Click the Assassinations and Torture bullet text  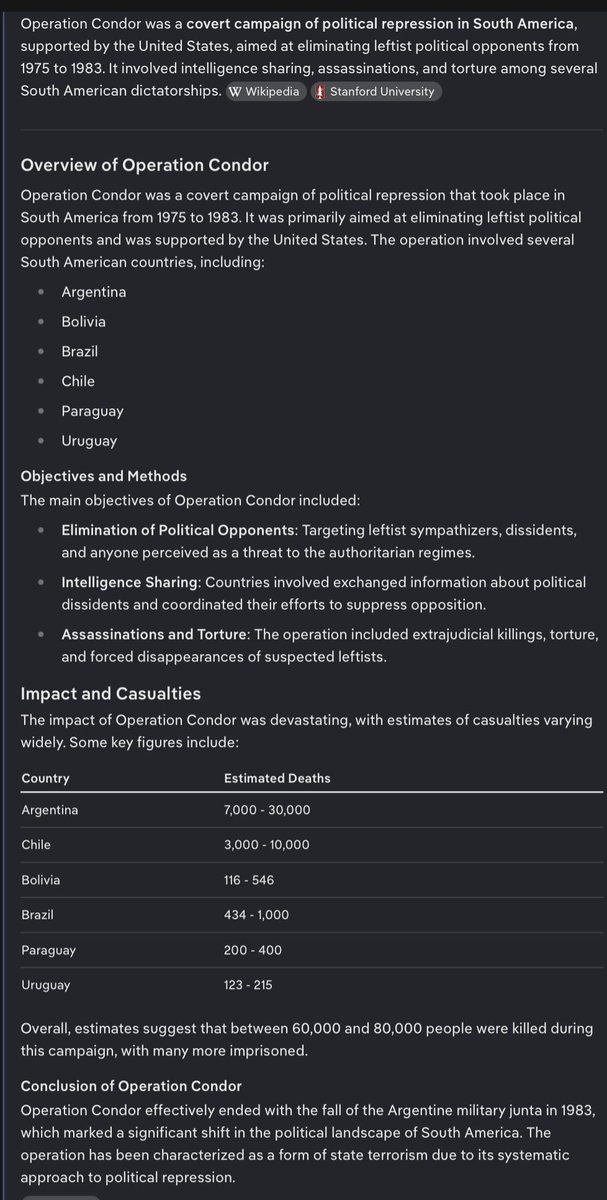[x=154, y=634]
